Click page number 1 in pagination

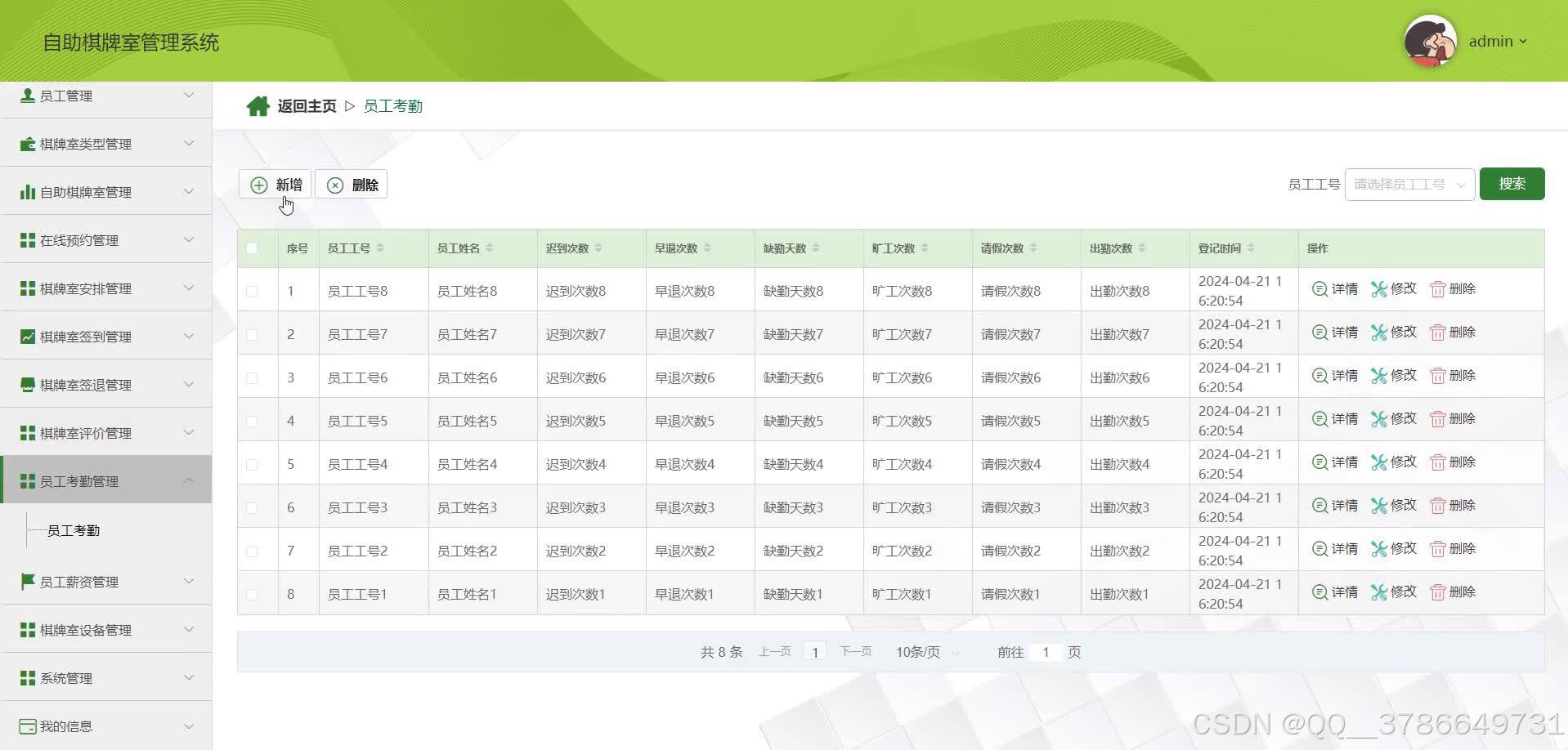tap(815, 652)
